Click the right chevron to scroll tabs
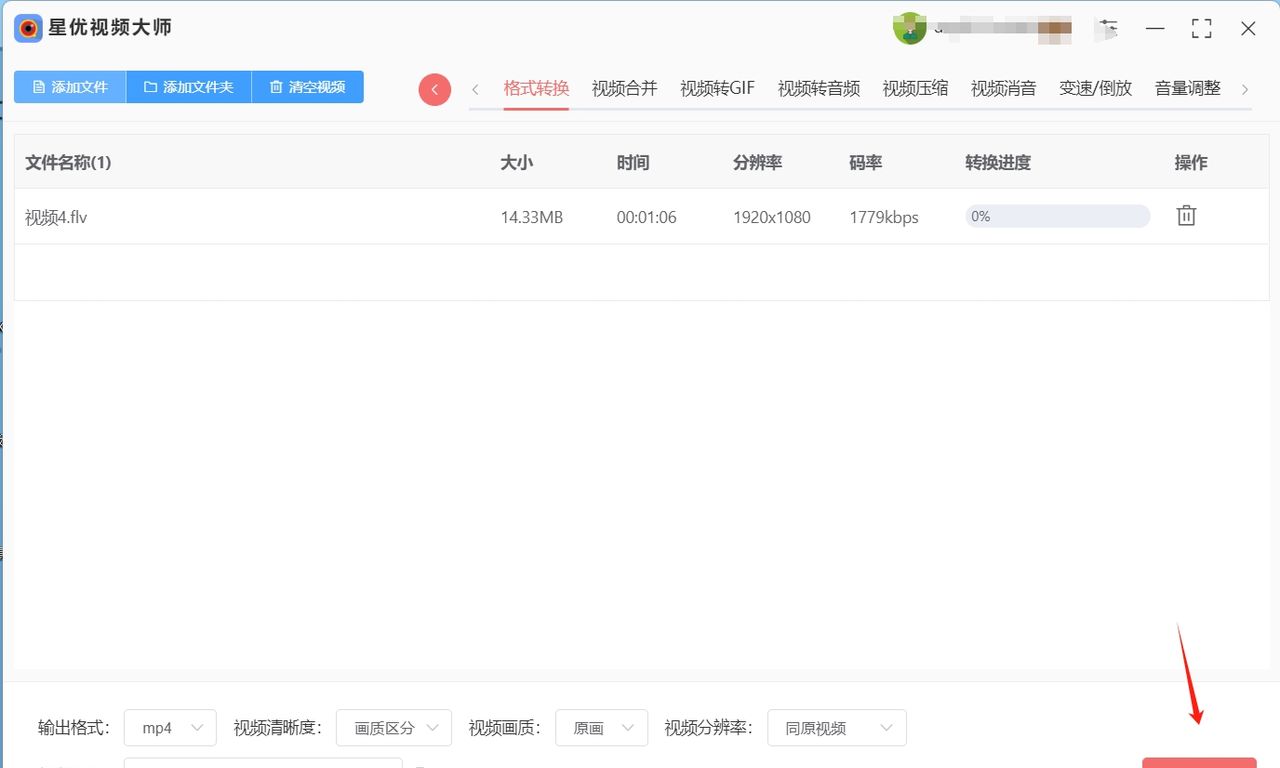Screen dimensions: 1280x768 pyautogui.click(x=1245, y=88)
